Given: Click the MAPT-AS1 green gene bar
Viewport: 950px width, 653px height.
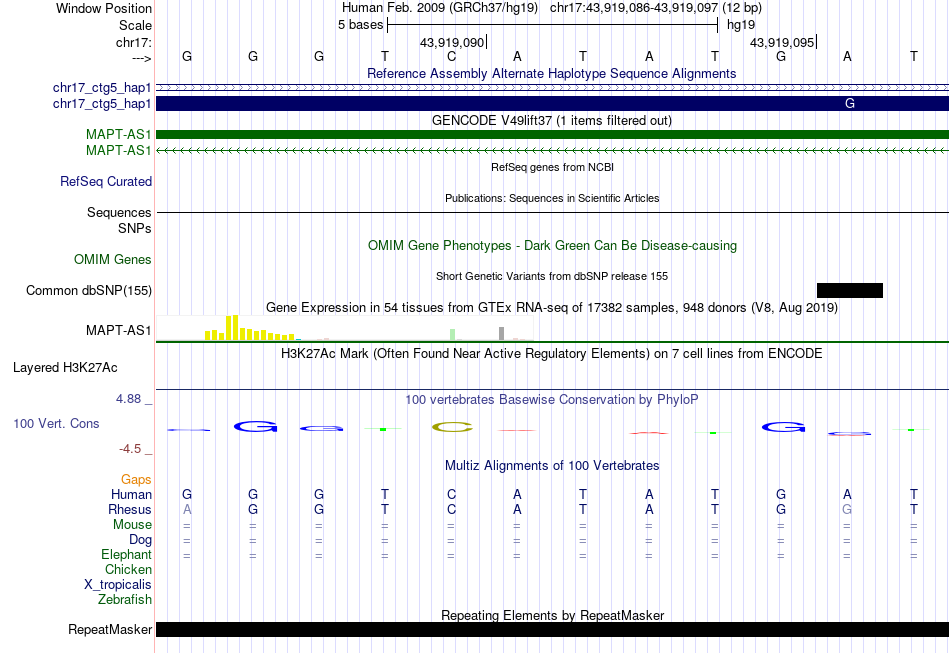Looking at the screenshot, I should pyautogui.click(x=552, y=134).
